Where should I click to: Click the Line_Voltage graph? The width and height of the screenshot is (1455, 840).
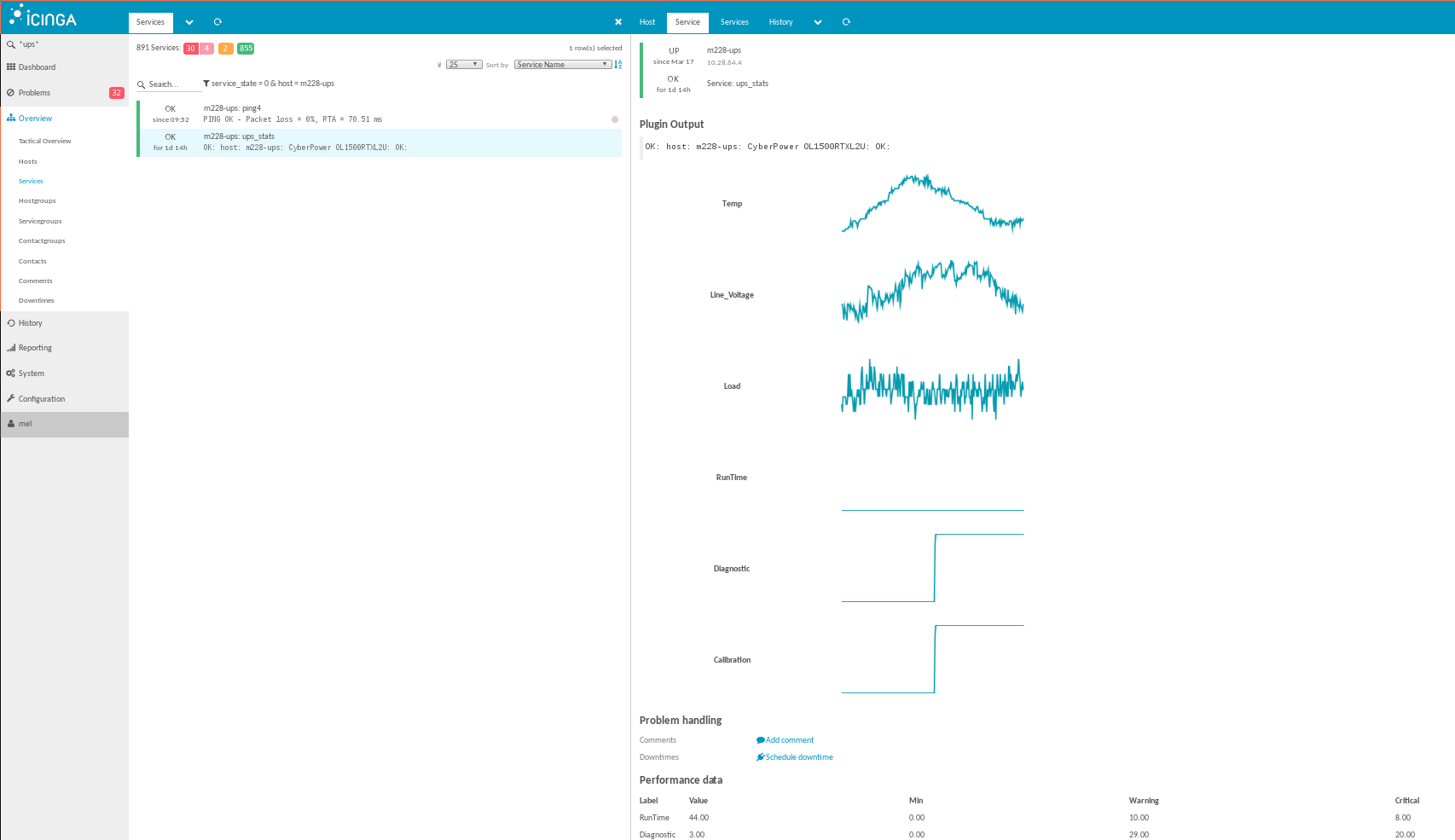pyautogui.click(x=932, y=293)
